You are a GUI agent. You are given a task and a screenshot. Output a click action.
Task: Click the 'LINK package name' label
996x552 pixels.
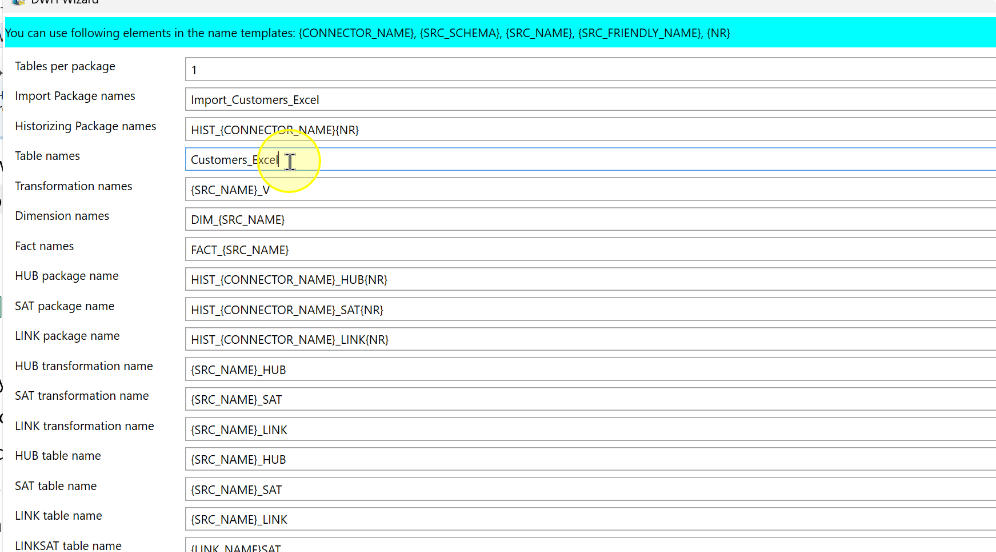[67, 336]
